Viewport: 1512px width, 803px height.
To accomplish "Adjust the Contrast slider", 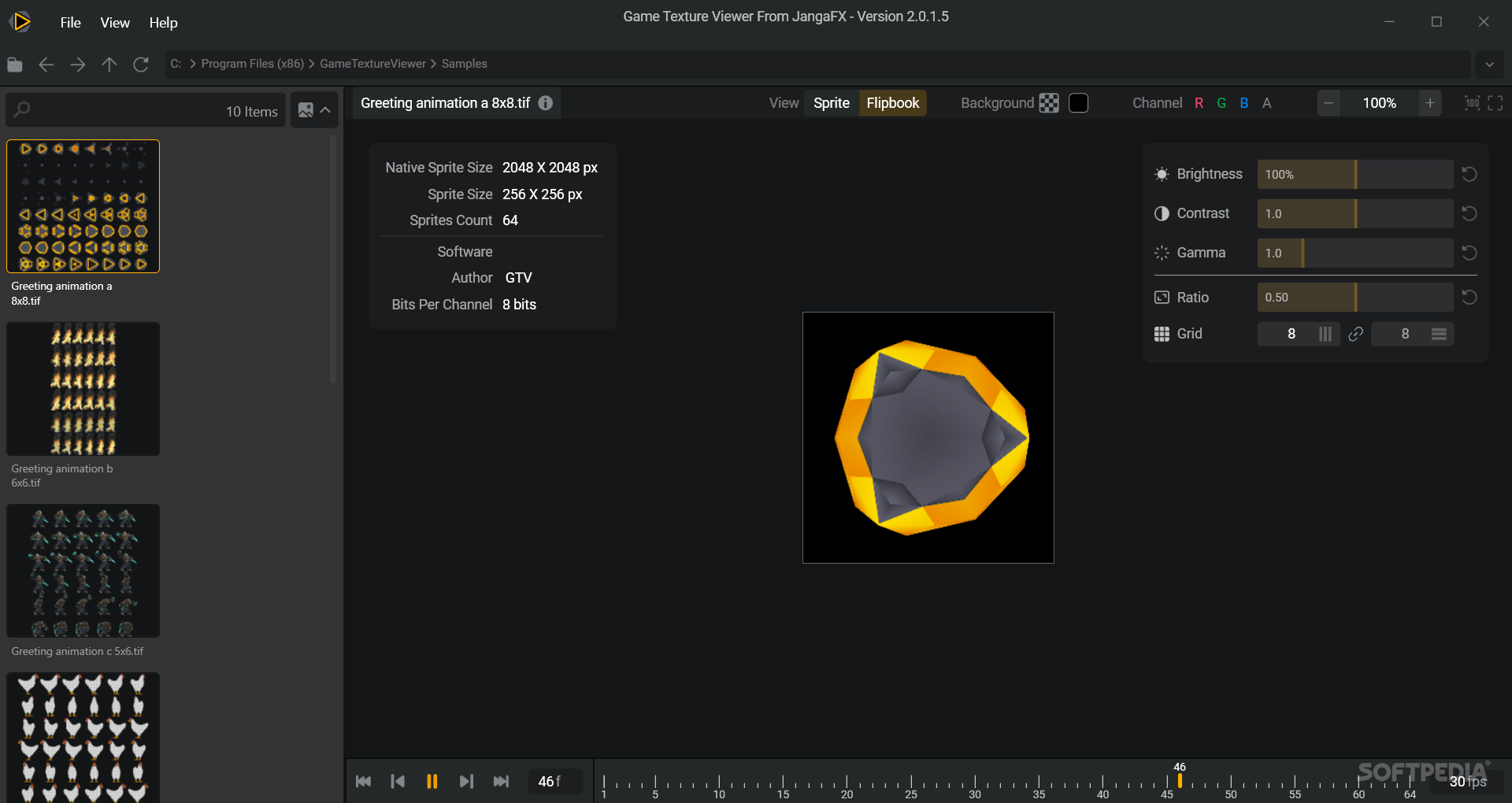I will [1354, 213].
